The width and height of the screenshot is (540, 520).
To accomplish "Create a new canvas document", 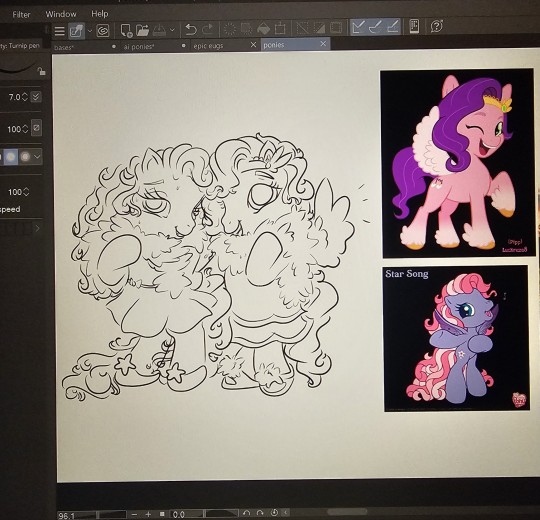I will [x=126, y=30].
